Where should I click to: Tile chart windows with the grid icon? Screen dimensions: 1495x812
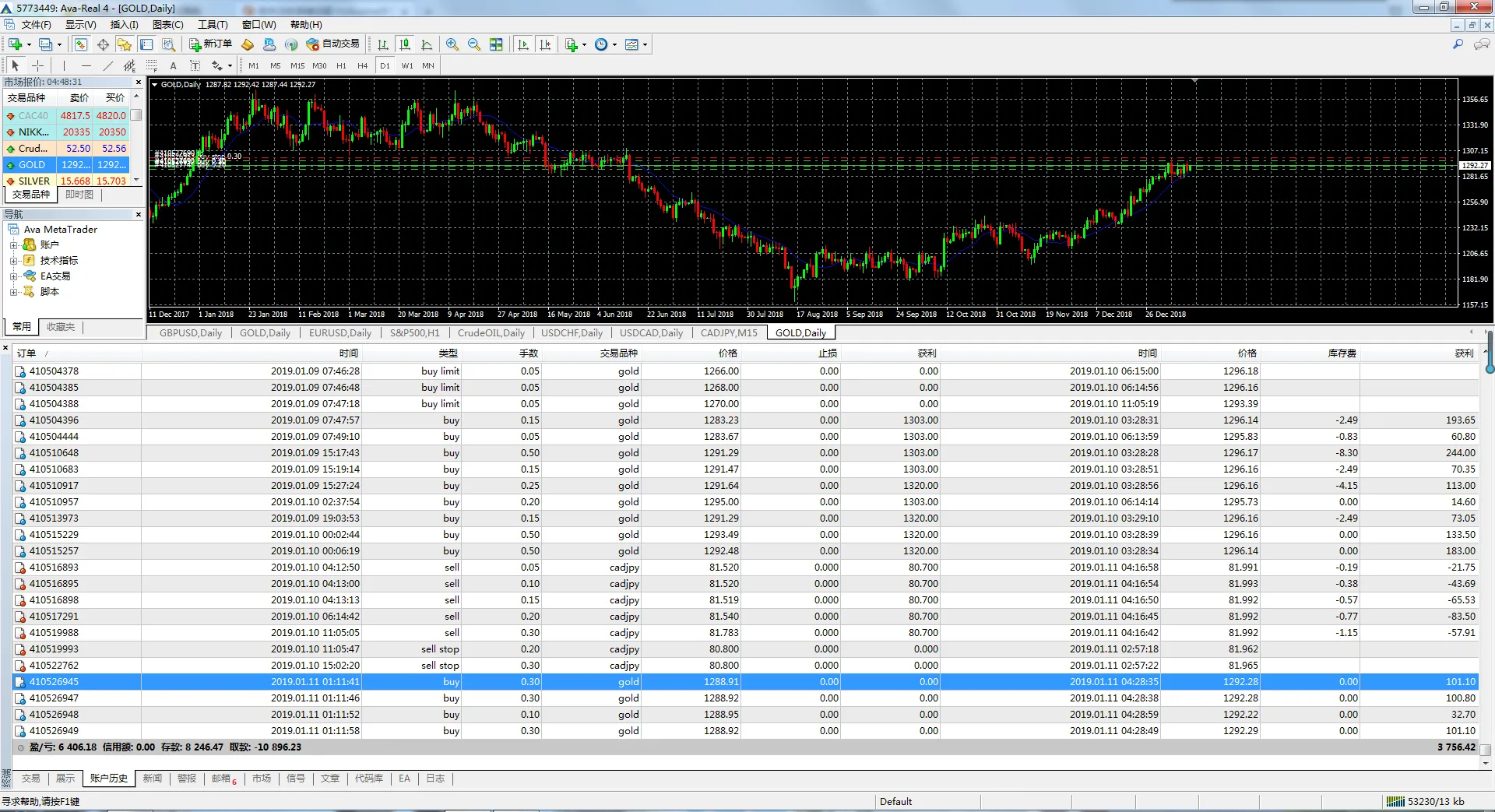click(496, 44)
